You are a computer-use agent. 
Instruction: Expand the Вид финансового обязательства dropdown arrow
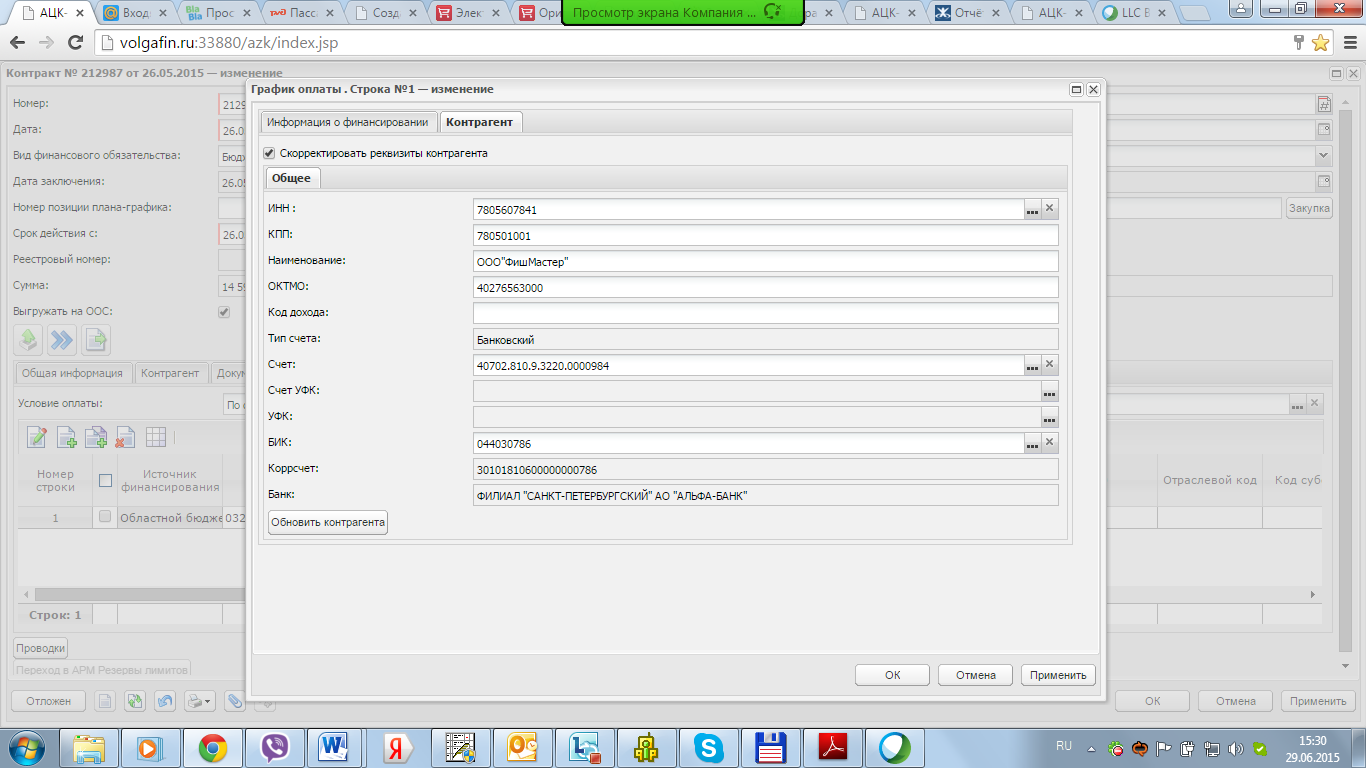tap(1323, 156)
